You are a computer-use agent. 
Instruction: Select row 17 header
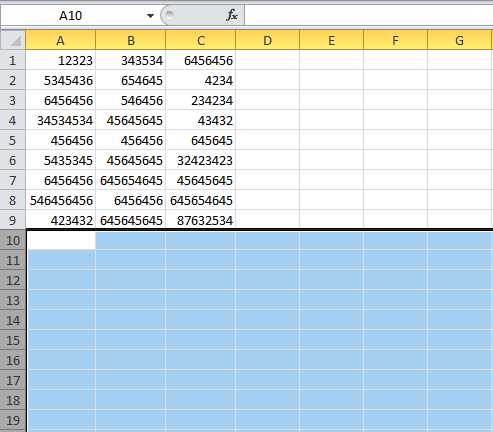click(x=13, y=380)
